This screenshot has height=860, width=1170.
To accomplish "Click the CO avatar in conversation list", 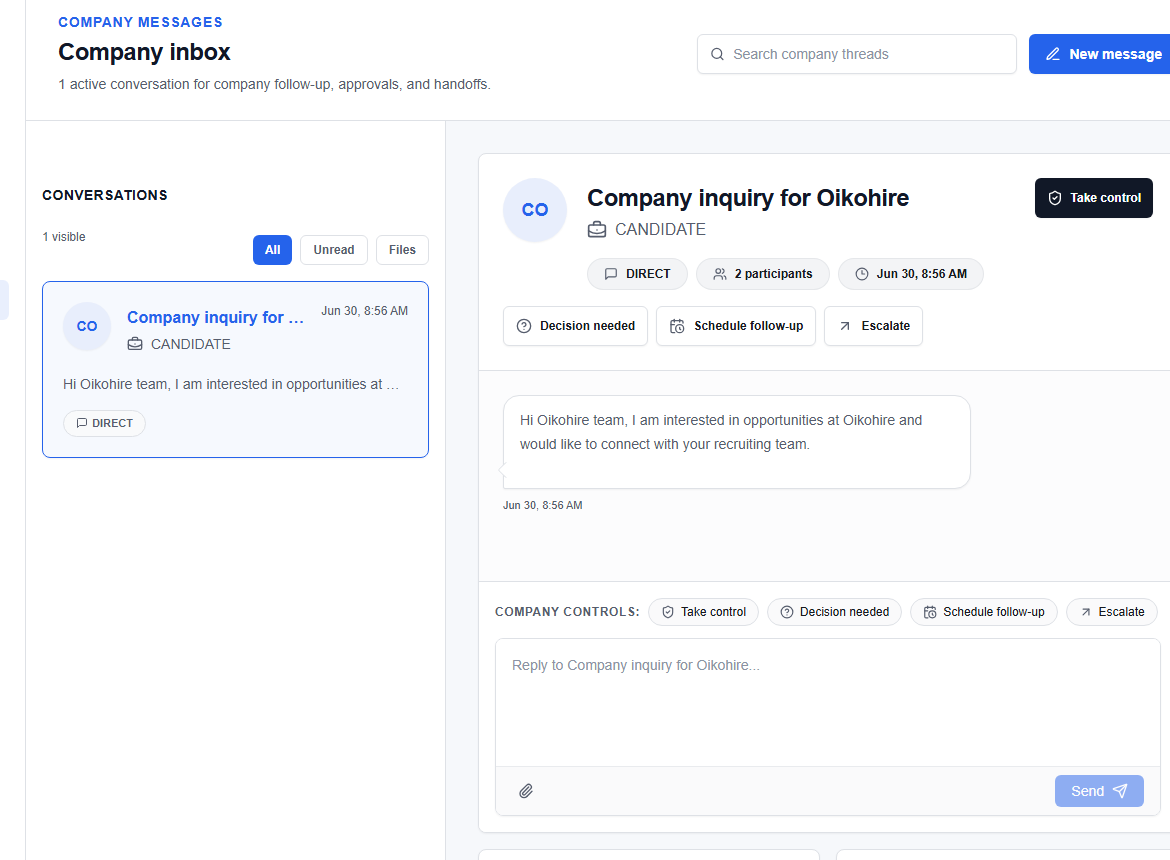I will click(87, 326).
